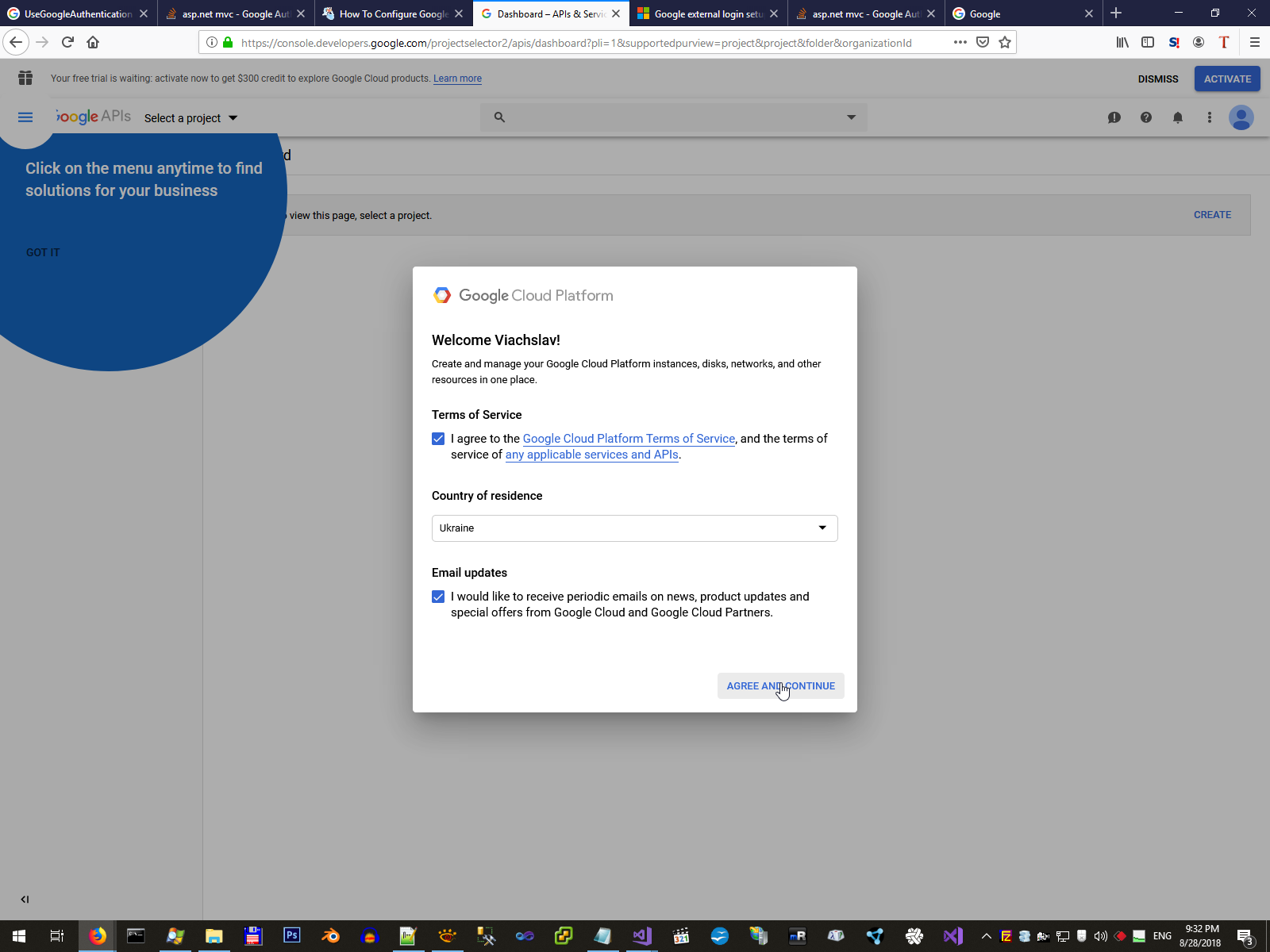The height and width of the screenshot is (952, 1270).
Task: Open Google Cloud Platform Terms of Service link
Action: pos(629,439)
